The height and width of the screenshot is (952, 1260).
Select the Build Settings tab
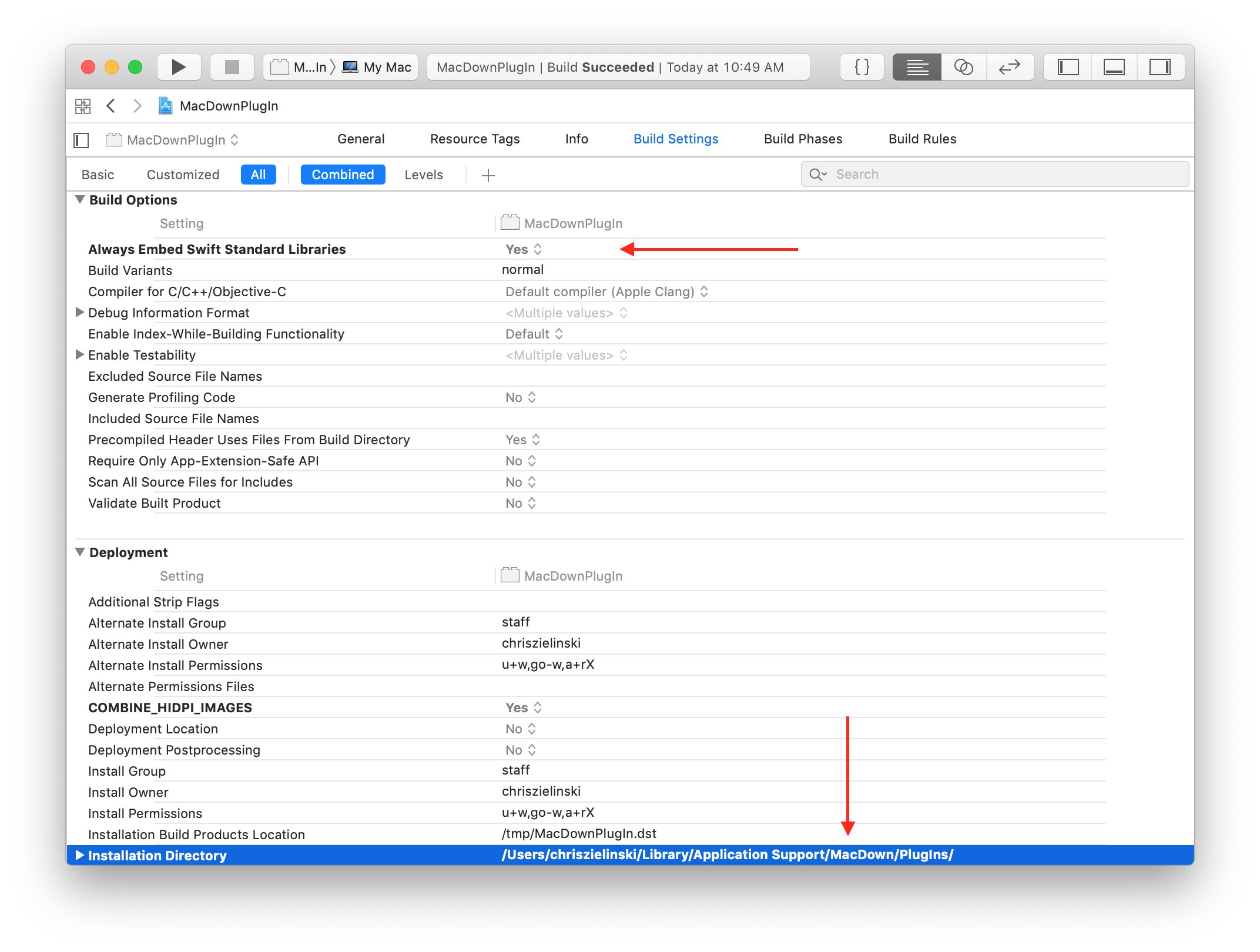(676, 139)
